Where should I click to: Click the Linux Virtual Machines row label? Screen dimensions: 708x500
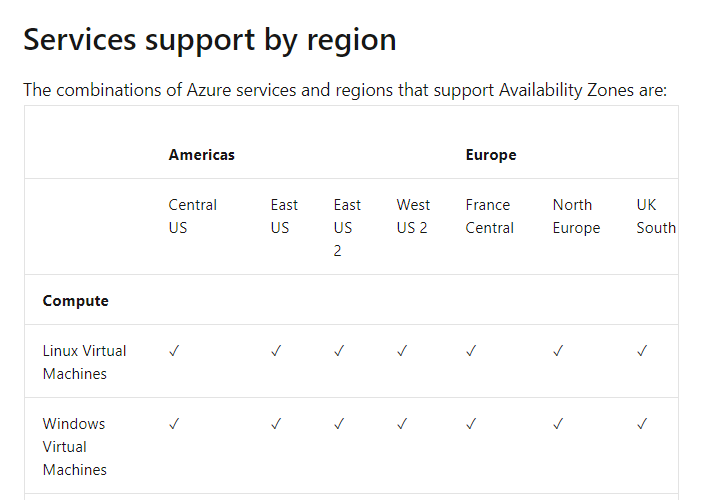pos(84,362)
